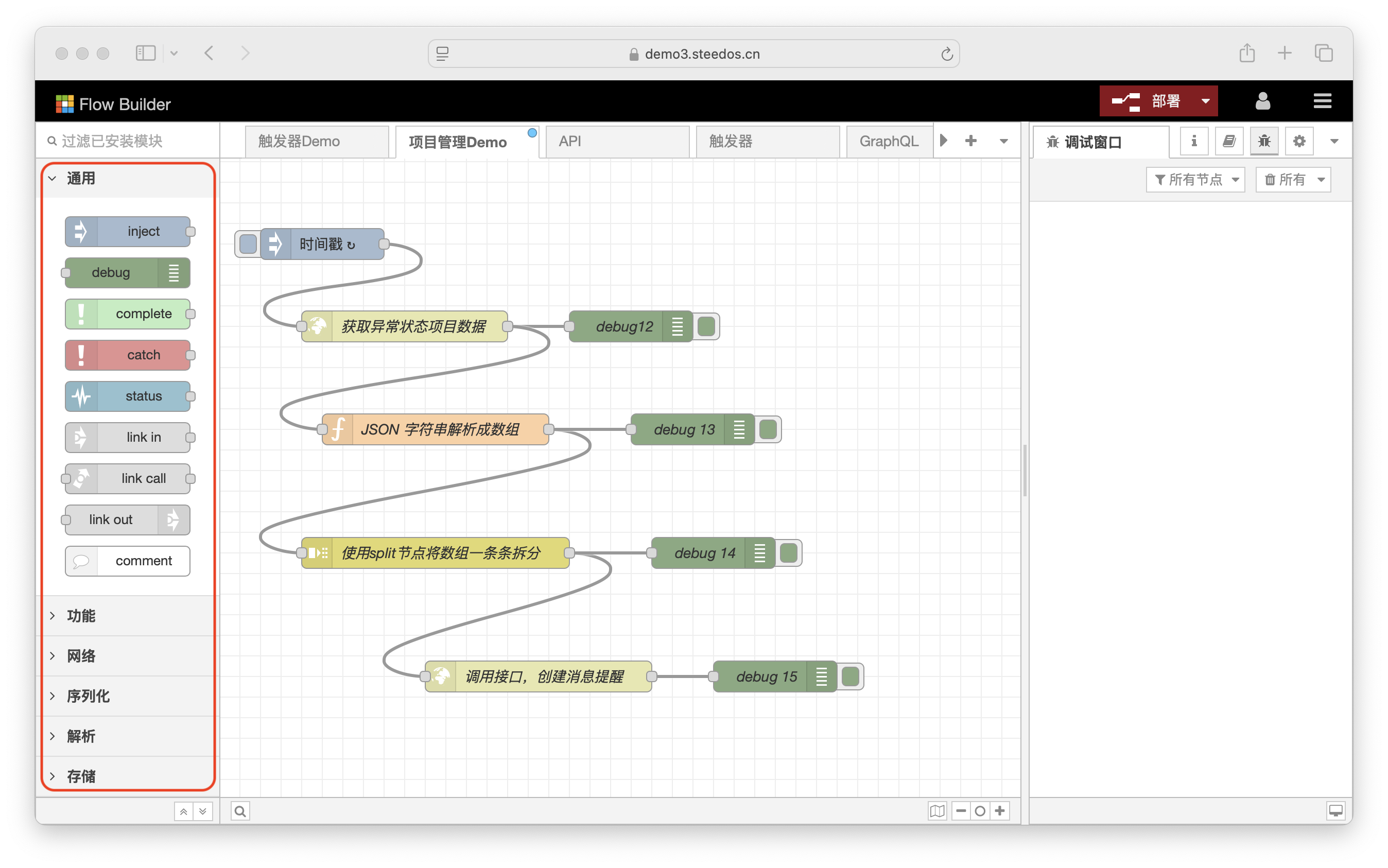Image resolution: width=1388 pixels, height=868 pixels.
Task: Open configuration nodes gear icon
Action: pyautogui.click(x=1299, y=141)
